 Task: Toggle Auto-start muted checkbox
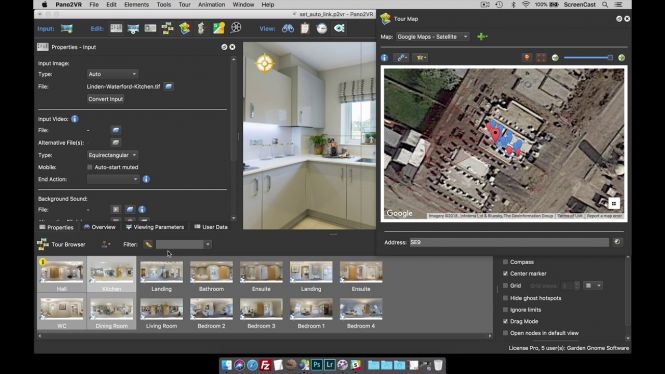click(89, 167)
